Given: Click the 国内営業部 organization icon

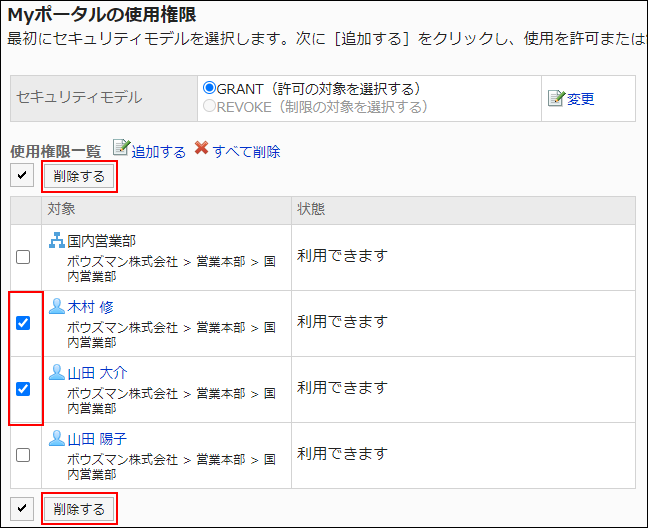Looking at the screenshot, I should click(x=57, y=240).
